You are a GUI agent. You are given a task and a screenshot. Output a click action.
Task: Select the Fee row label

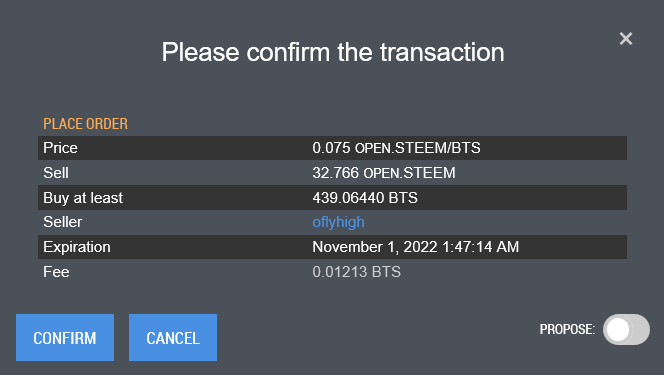(56, 272)
